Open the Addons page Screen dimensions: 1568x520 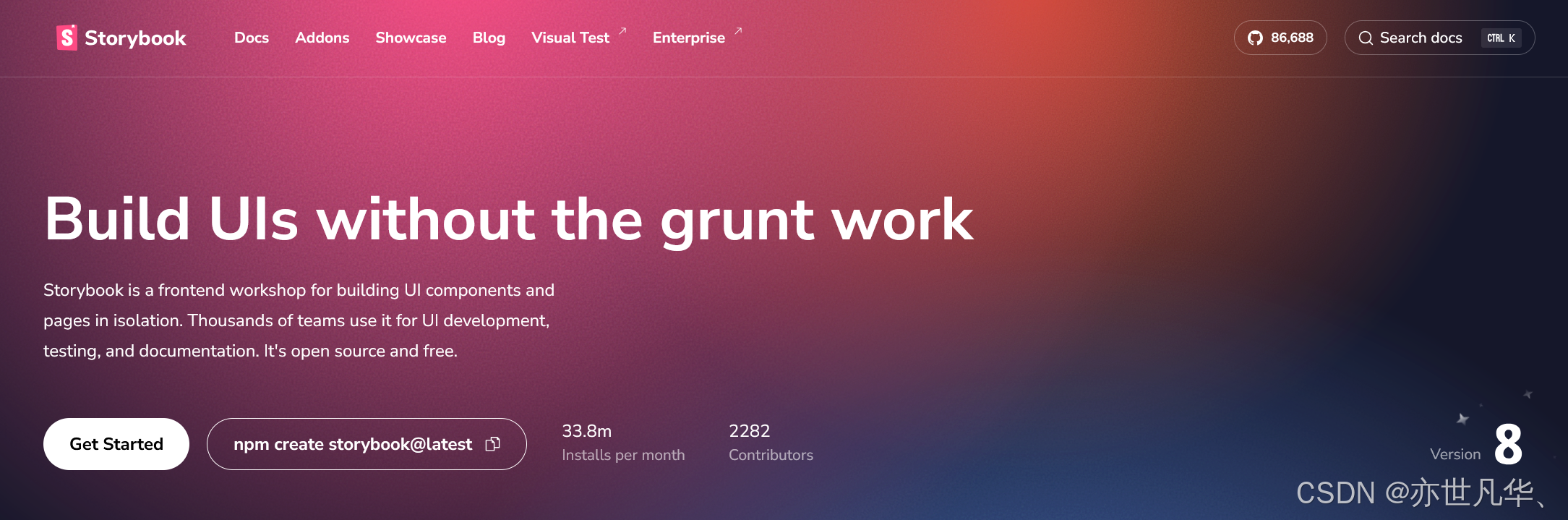322,38
